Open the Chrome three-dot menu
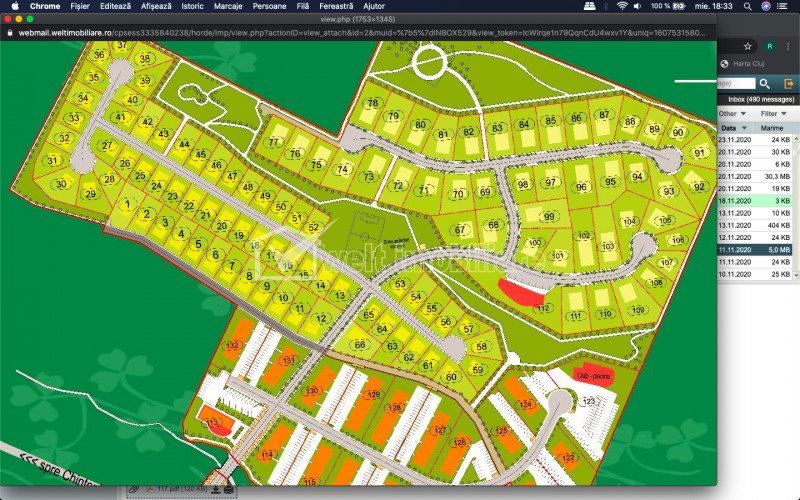This screenshot has height=500, width=800. tap(790, 46)
